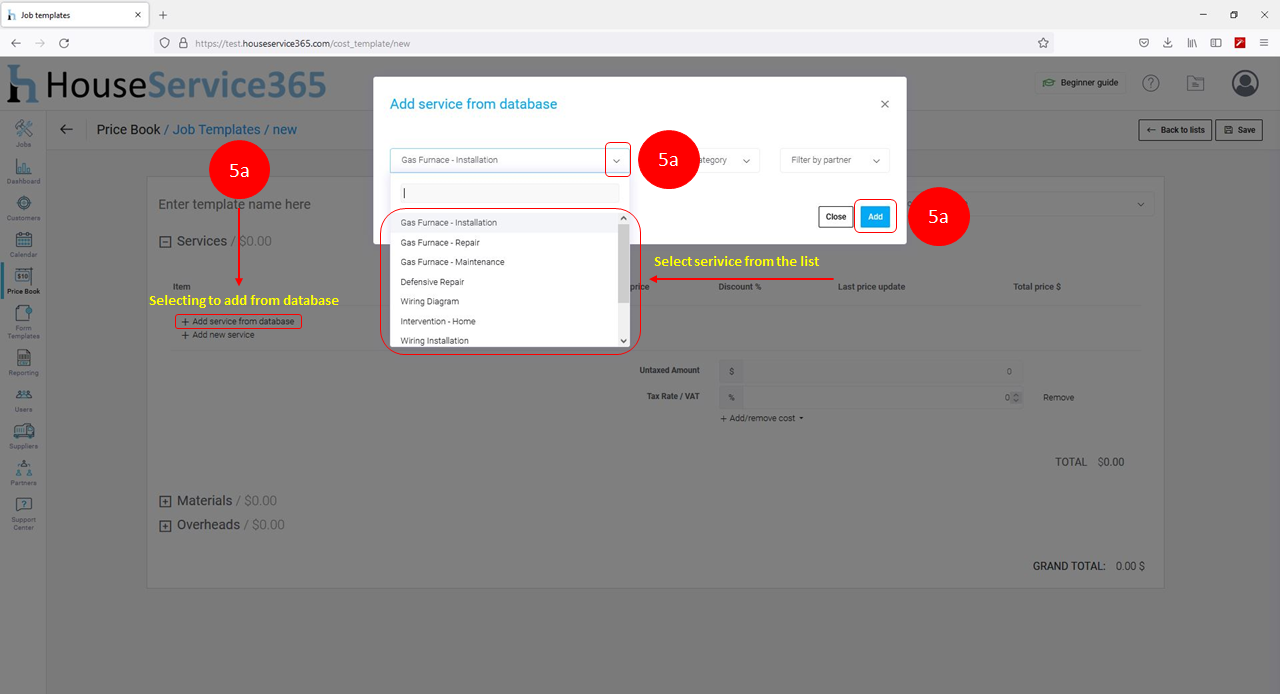The width and height of the screenshot is (1280, 694).
Task: Go back in browser history
Action: click(16, 43)
